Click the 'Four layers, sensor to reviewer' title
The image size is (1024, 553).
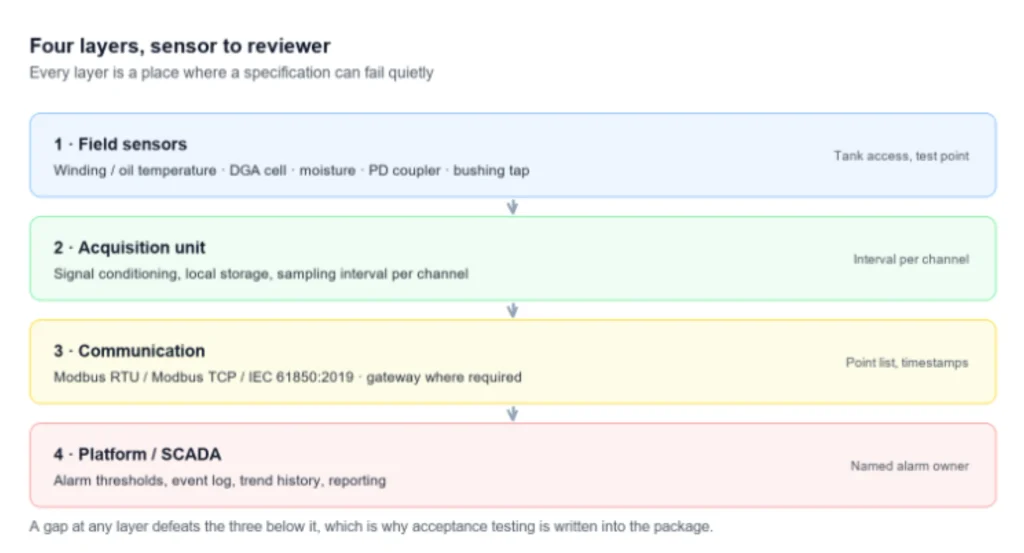tap(180, 46)
